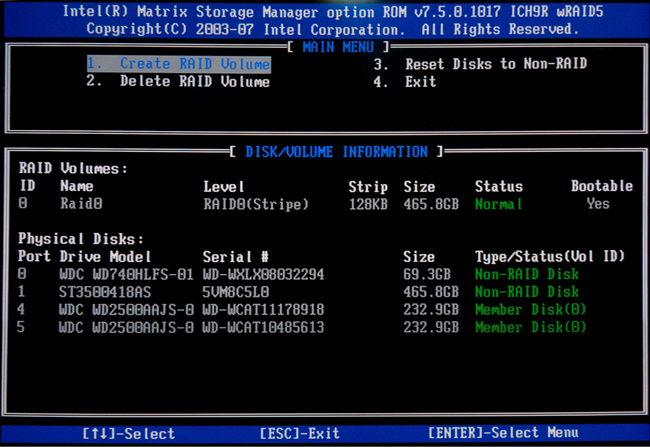The height and width of the screenshot is (447, 650).
Task: Click Non-RAID Disk status for port 1
Action: [527, 292]
